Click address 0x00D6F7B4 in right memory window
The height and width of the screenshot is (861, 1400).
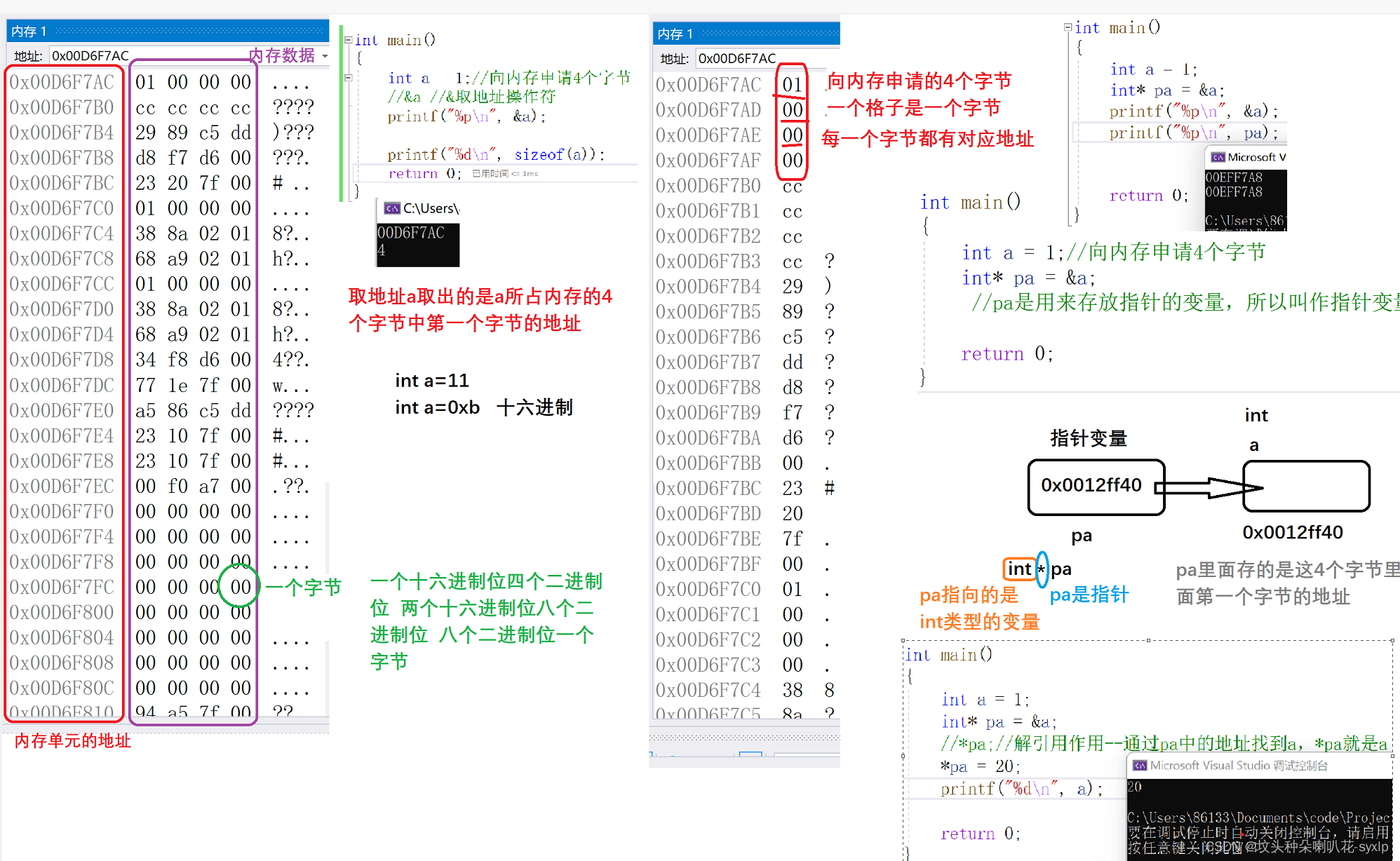pyautogui.click(x=708, y=287)
